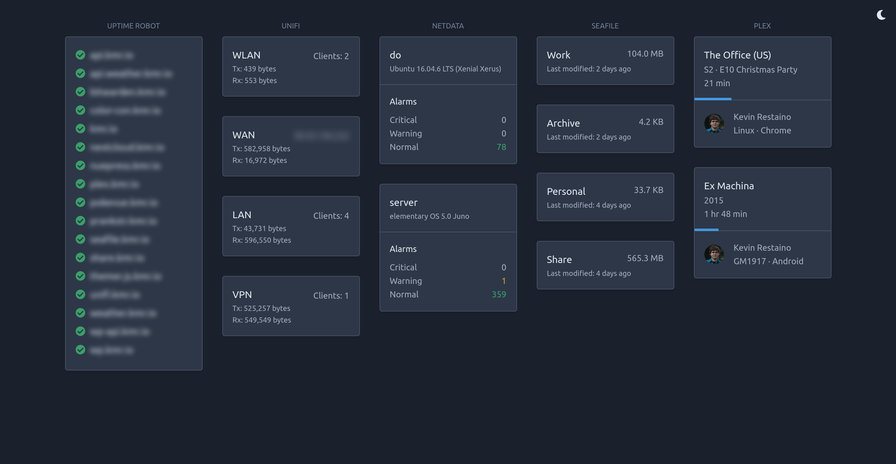Open the Personal Seafile library

pyautogui.click(x=605, y=197)
